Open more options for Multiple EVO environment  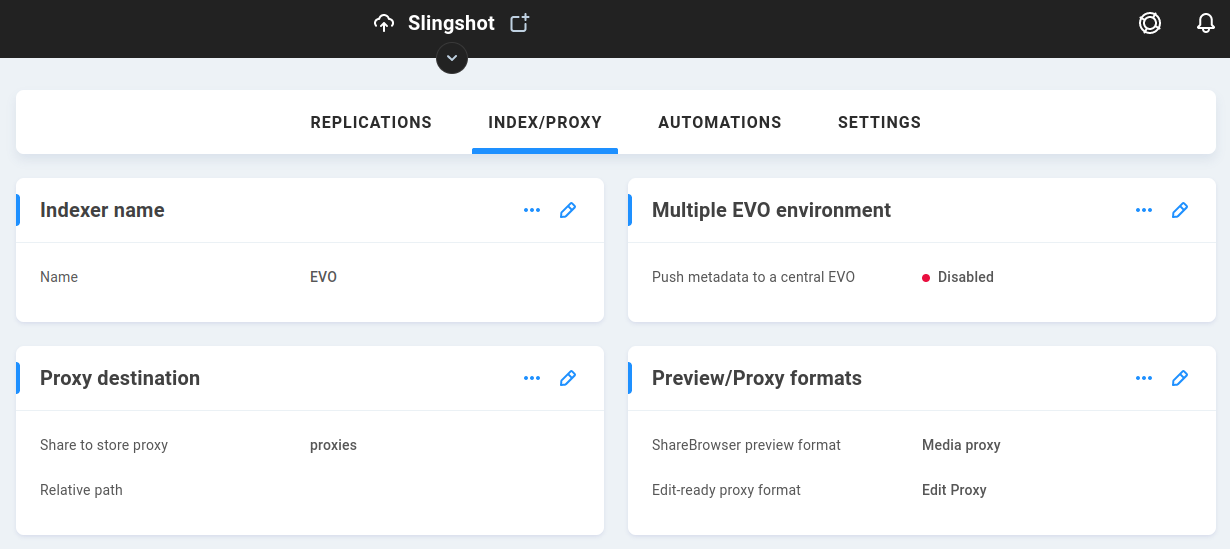[1144, 210]
